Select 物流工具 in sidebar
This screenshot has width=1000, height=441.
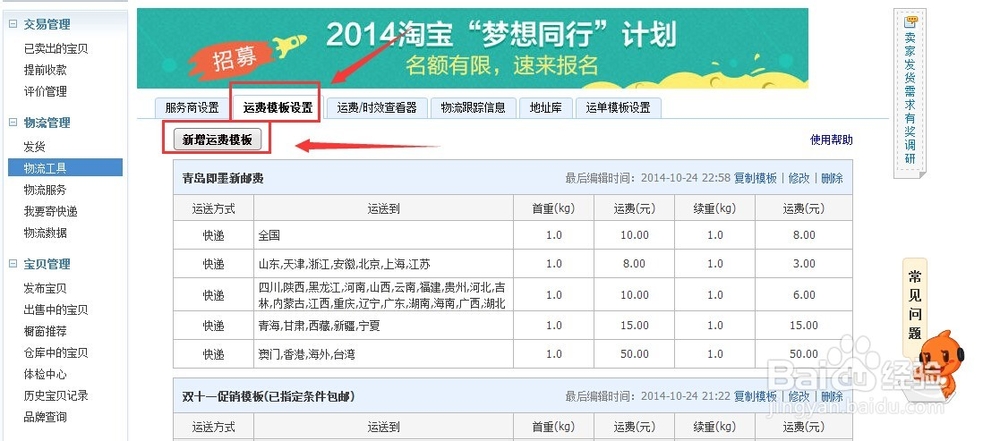65,168
